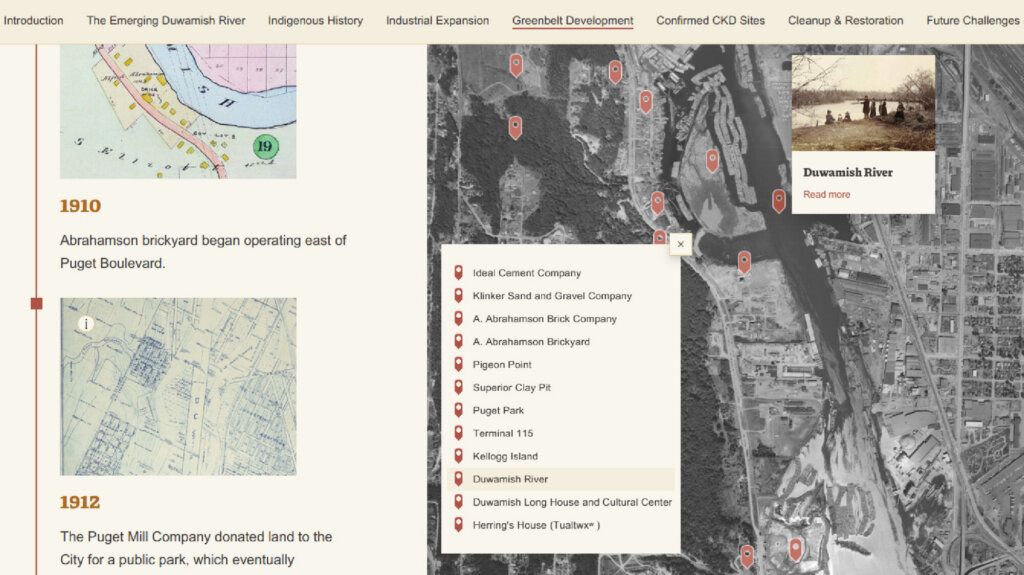This screenshot has width=1024, height=575.
Task: Click pin icon beside Puget Park
Action: coord(458,410)
